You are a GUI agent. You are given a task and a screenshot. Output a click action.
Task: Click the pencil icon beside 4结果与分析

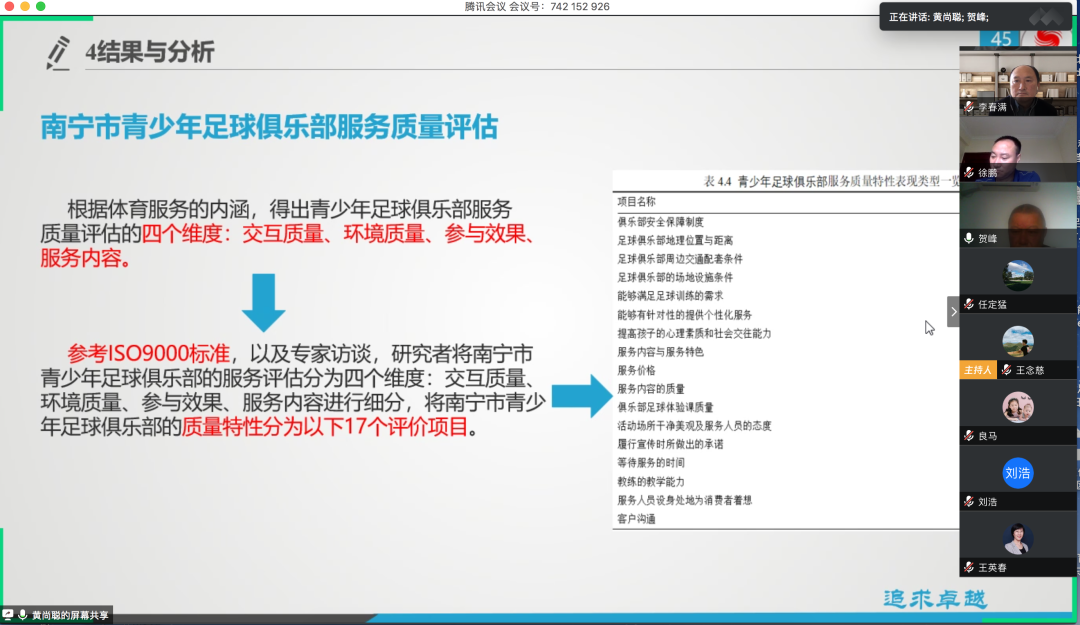coord(58,52)
